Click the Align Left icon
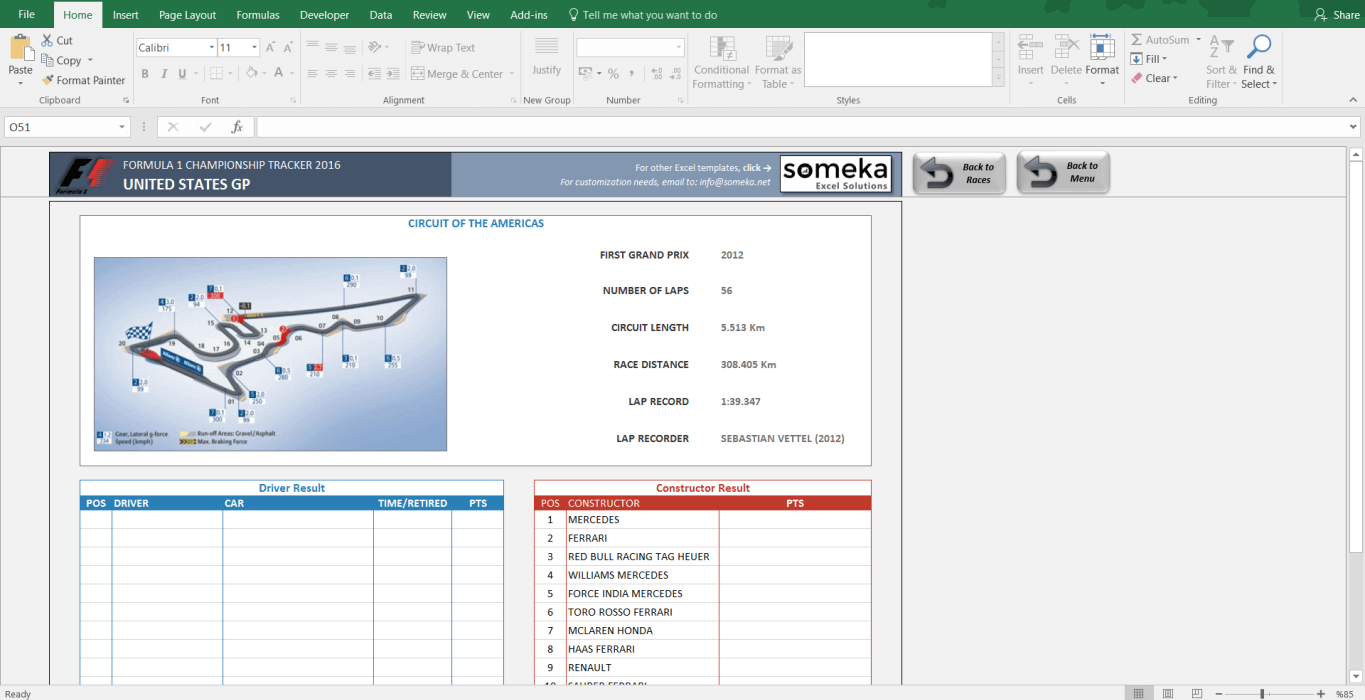 [x=313, y=74]
